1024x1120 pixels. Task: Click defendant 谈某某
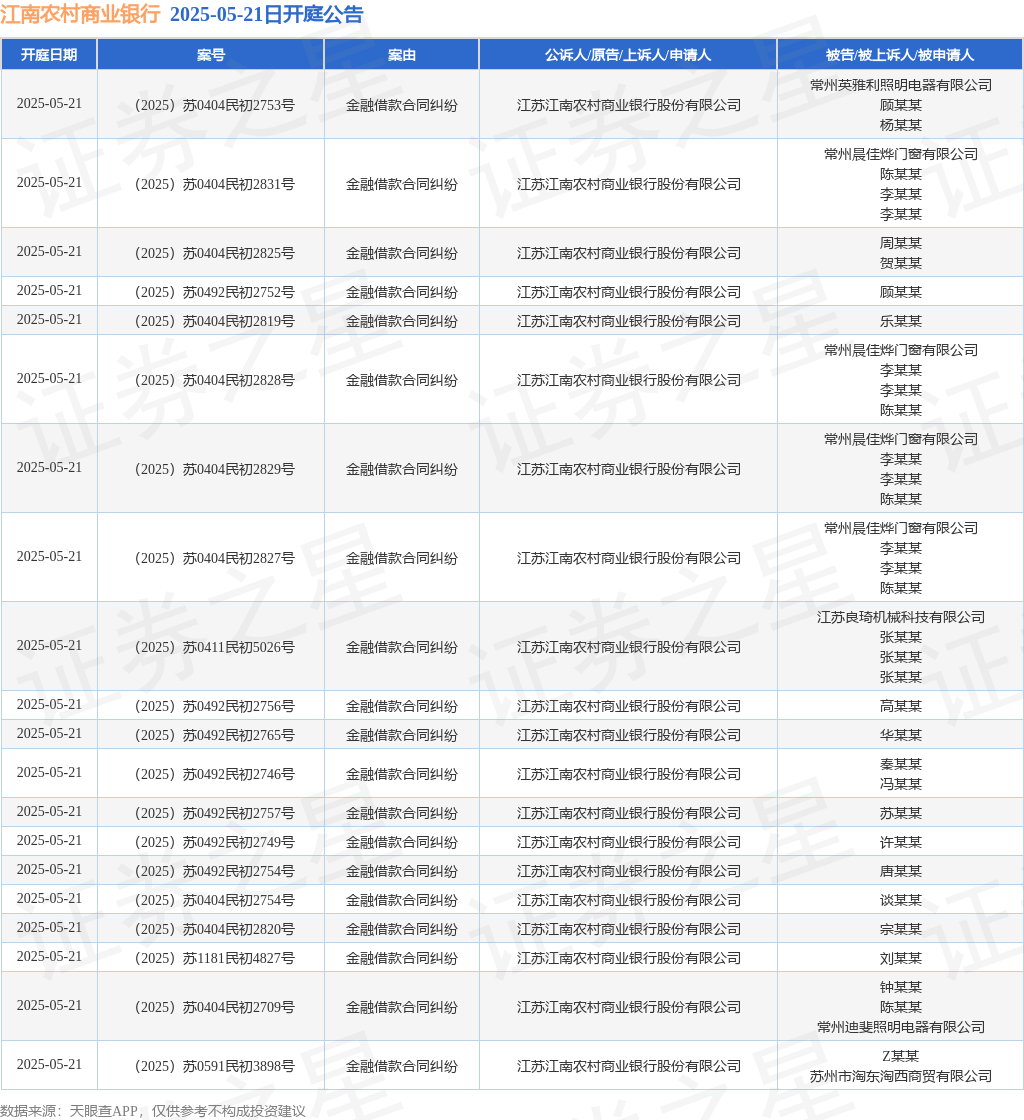tap(900, 900)
